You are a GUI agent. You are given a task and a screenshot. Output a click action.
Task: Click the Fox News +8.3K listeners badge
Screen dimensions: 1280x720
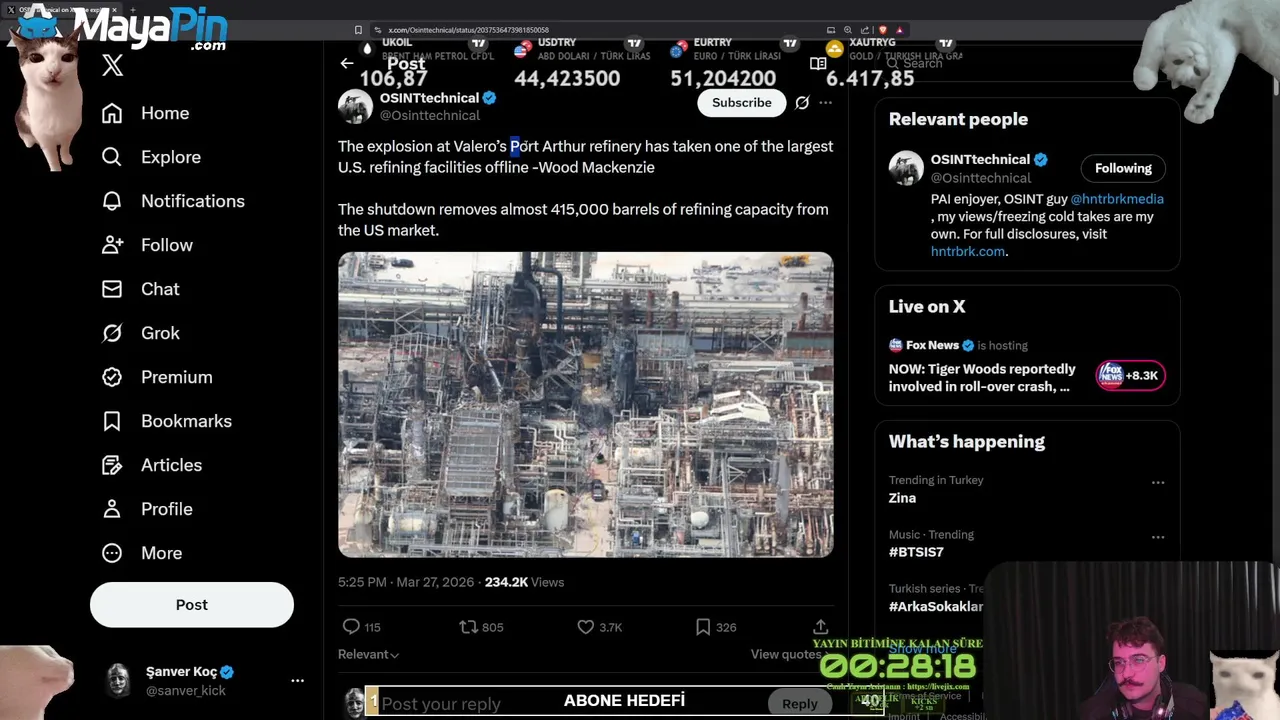pyautogui.click(x=1130, y=375)
